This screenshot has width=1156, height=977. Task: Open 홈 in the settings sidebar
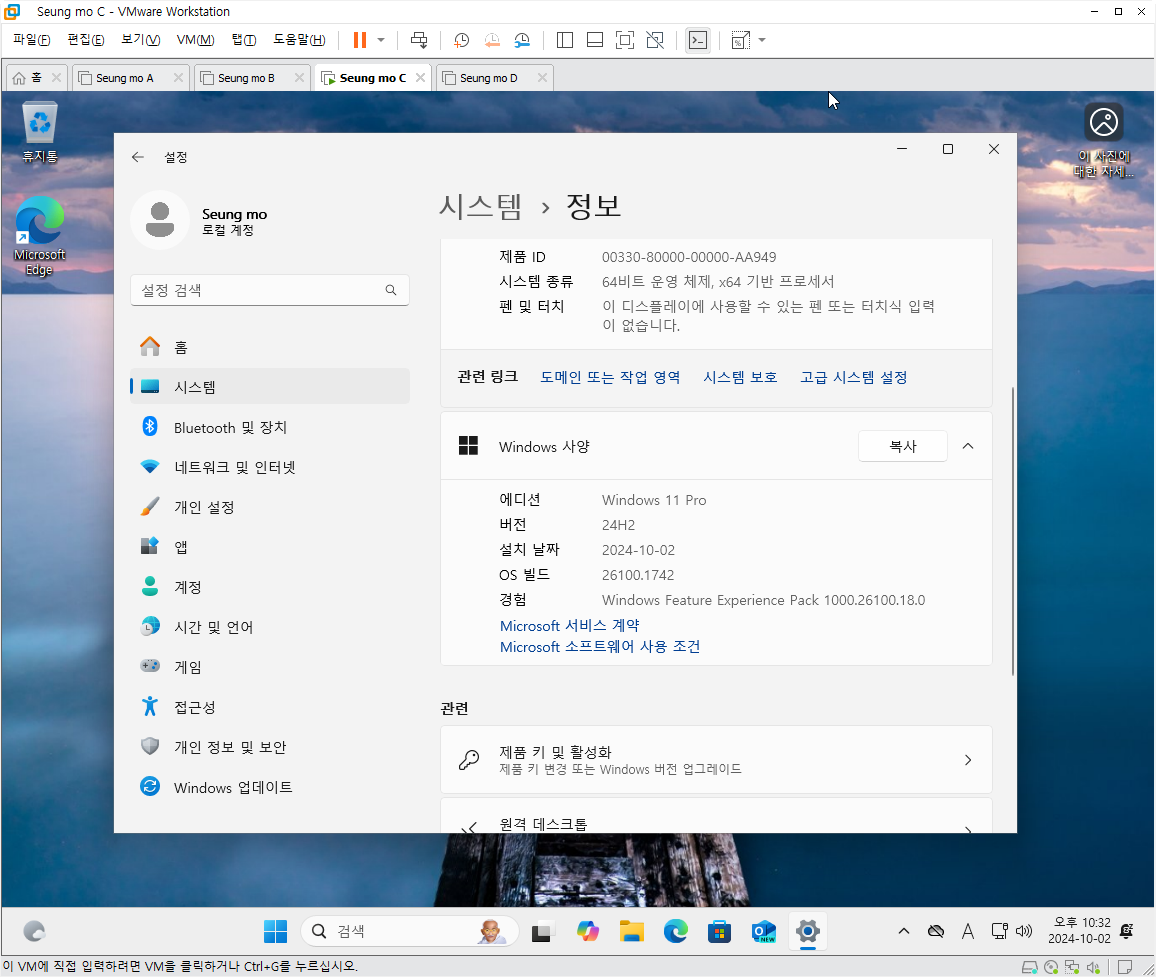[270, 347]
